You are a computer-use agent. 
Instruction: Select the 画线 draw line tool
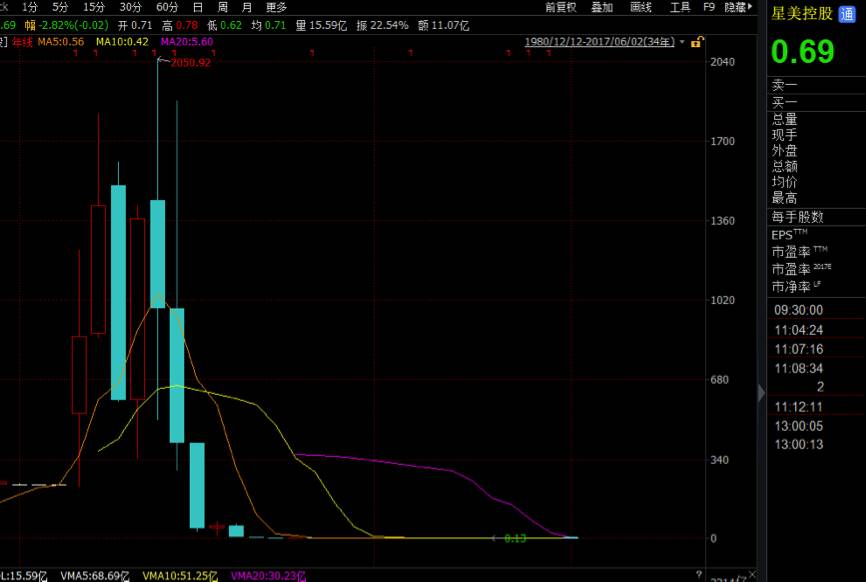(641, 7)
